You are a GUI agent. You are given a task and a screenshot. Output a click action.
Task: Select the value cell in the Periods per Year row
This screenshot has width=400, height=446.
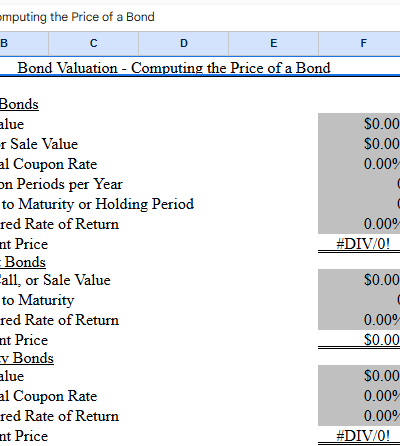click(x=359, y=184)
